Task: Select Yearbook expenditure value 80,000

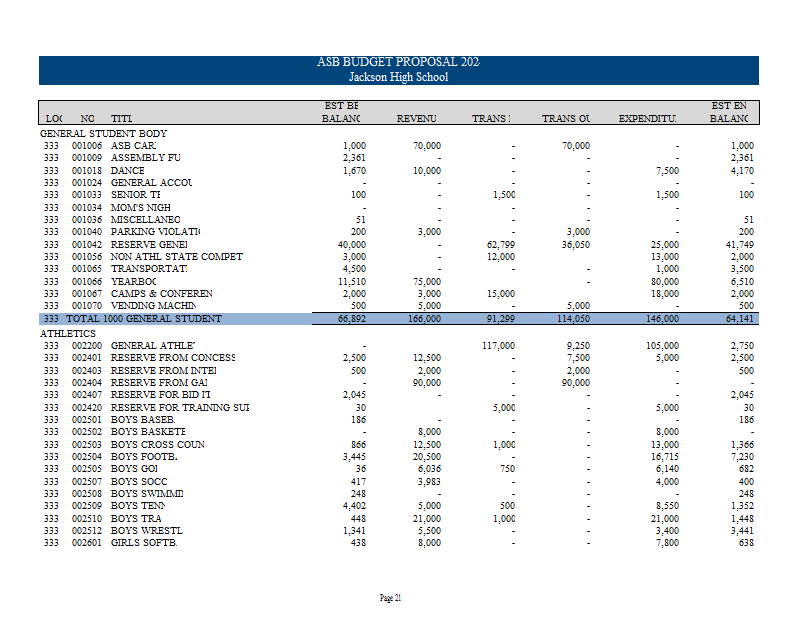Action: pos(665,282)
